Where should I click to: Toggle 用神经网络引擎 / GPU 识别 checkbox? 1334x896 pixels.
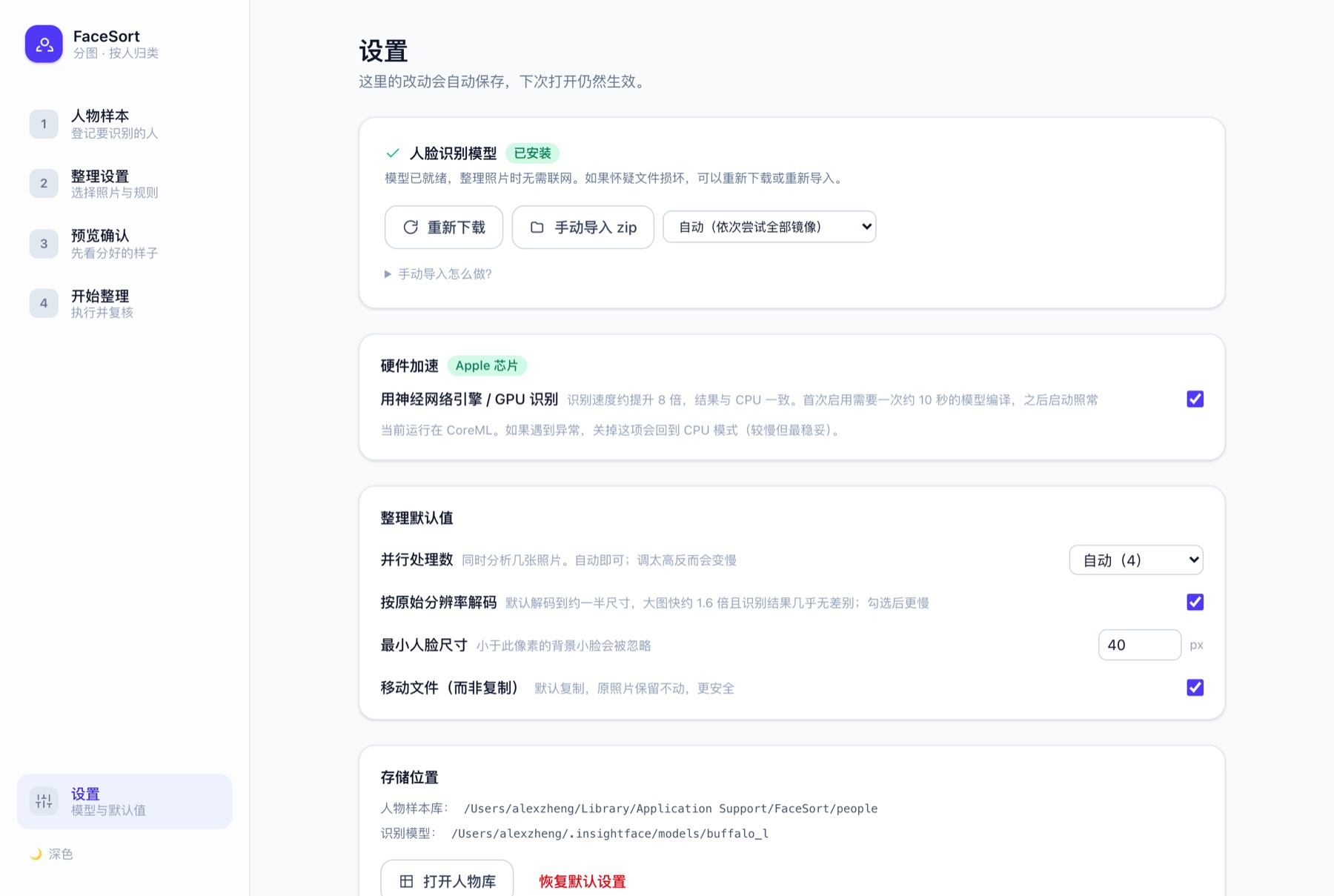(1195, 399)
